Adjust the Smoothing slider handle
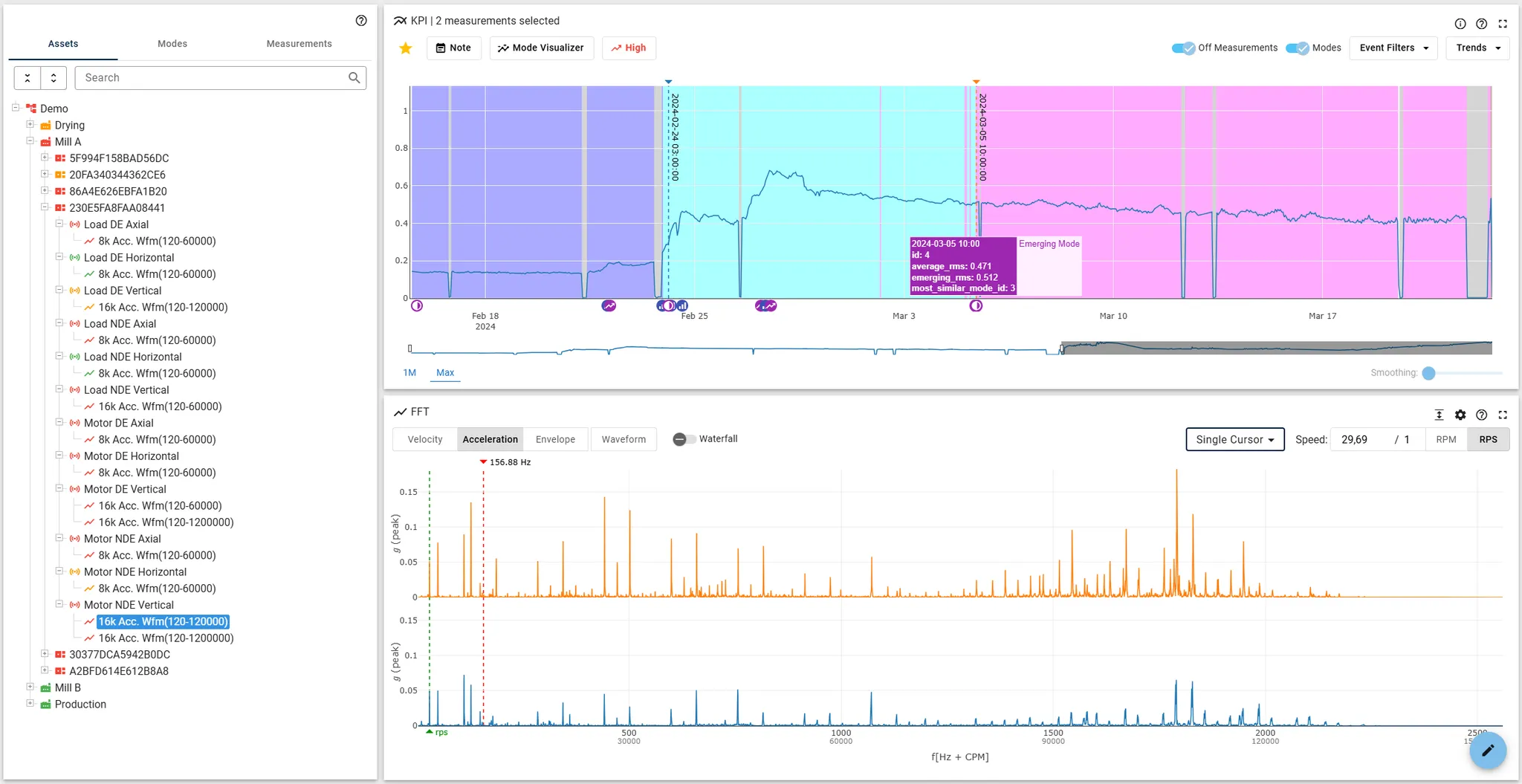 tap(1428, 373)
